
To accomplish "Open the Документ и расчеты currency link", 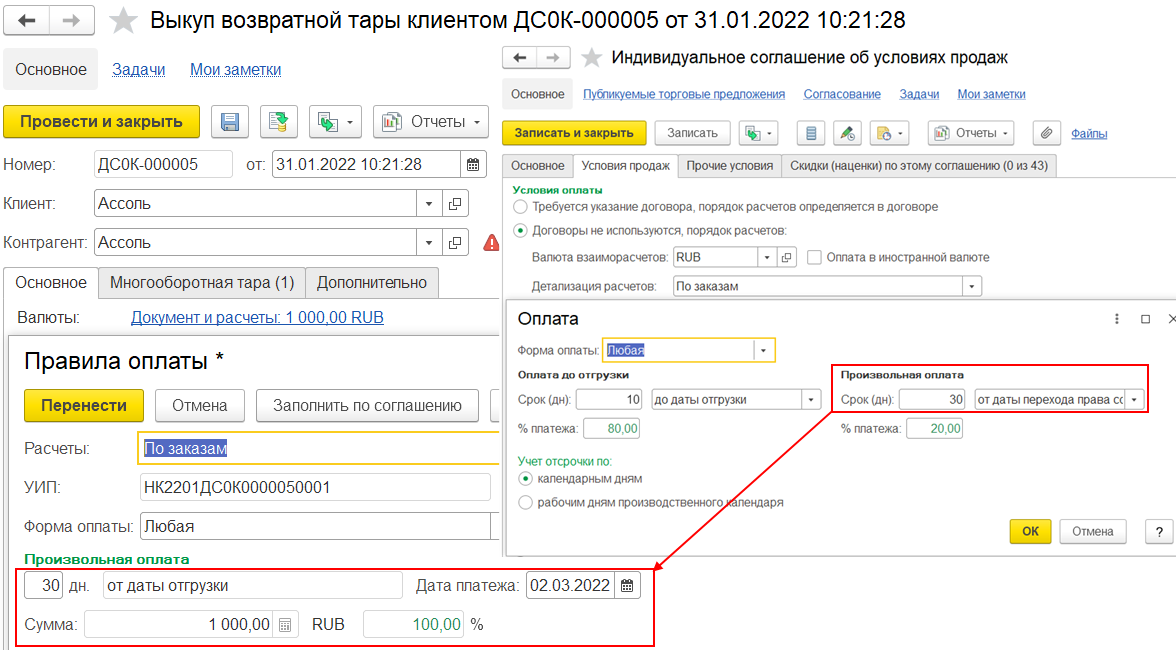I will point(257,318).
